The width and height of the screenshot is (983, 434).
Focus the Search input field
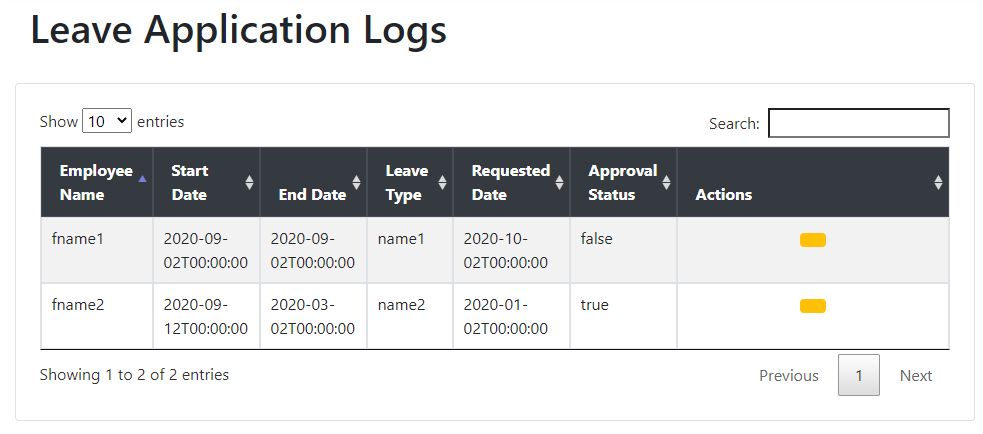pyautogui.click(x=858, y=123)
